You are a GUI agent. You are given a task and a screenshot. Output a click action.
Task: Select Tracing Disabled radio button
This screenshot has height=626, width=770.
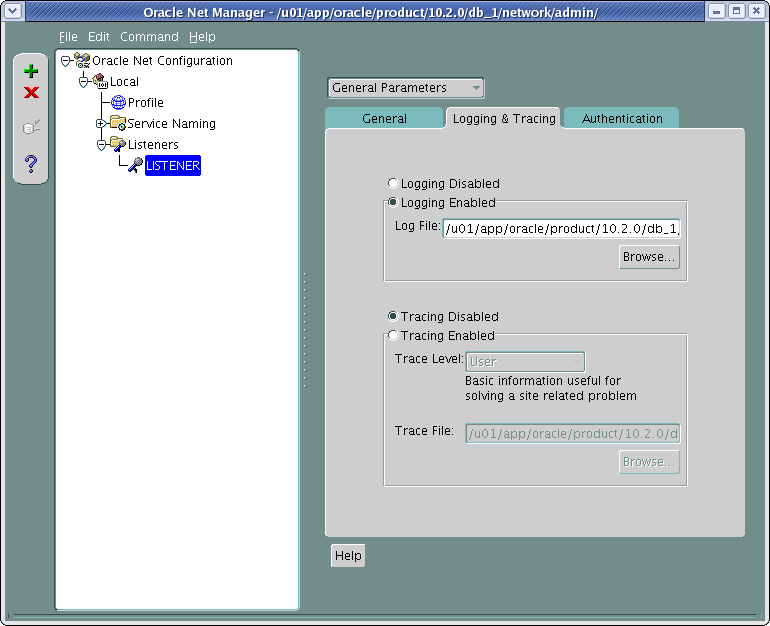pos(392,316)
